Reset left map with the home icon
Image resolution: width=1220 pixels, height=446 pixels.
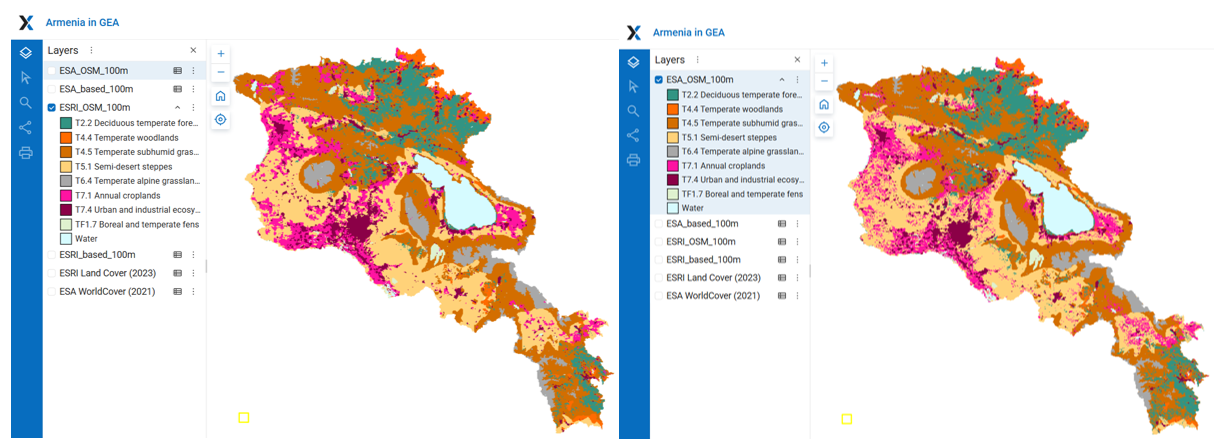221,96
